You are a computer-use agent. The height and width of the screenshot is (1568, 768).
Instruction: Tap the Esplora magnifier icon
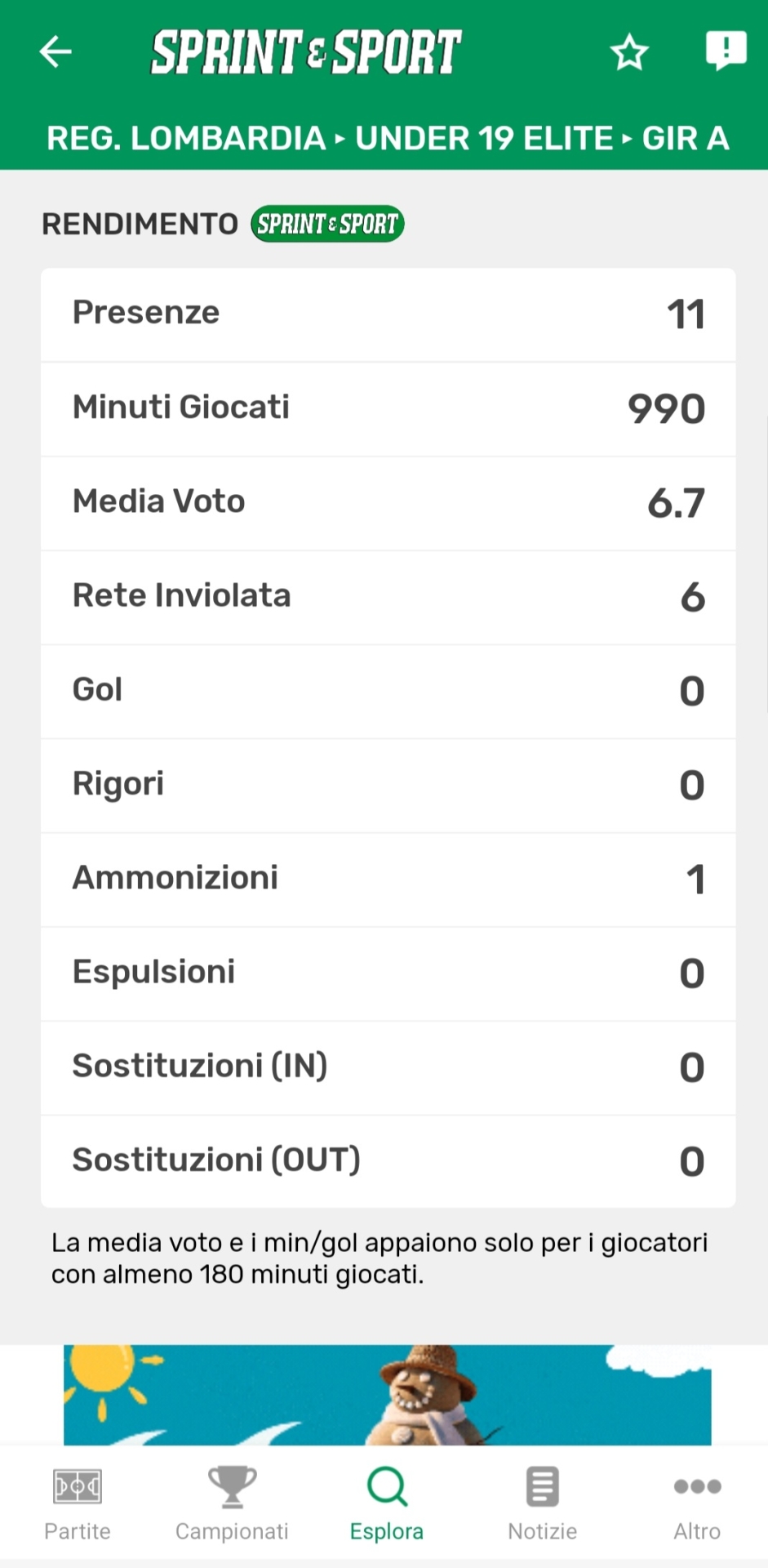tap(387, 1486)
